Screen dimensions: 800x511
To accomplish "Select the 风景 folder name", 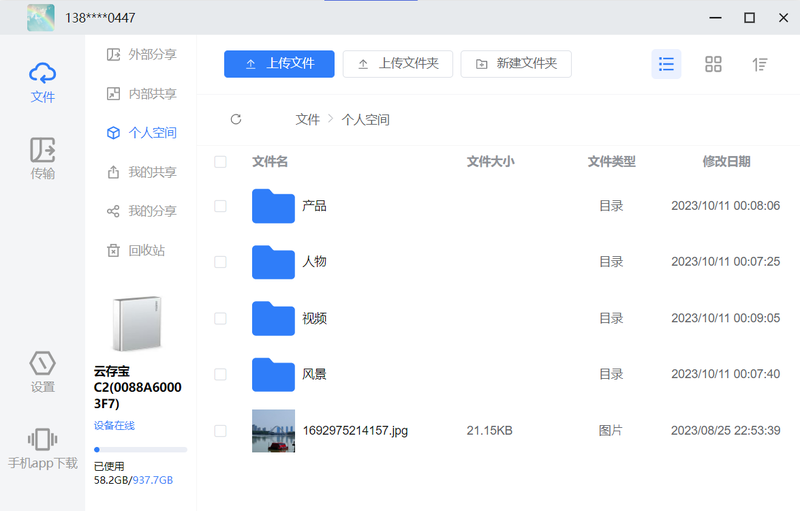I will (314, 374).
